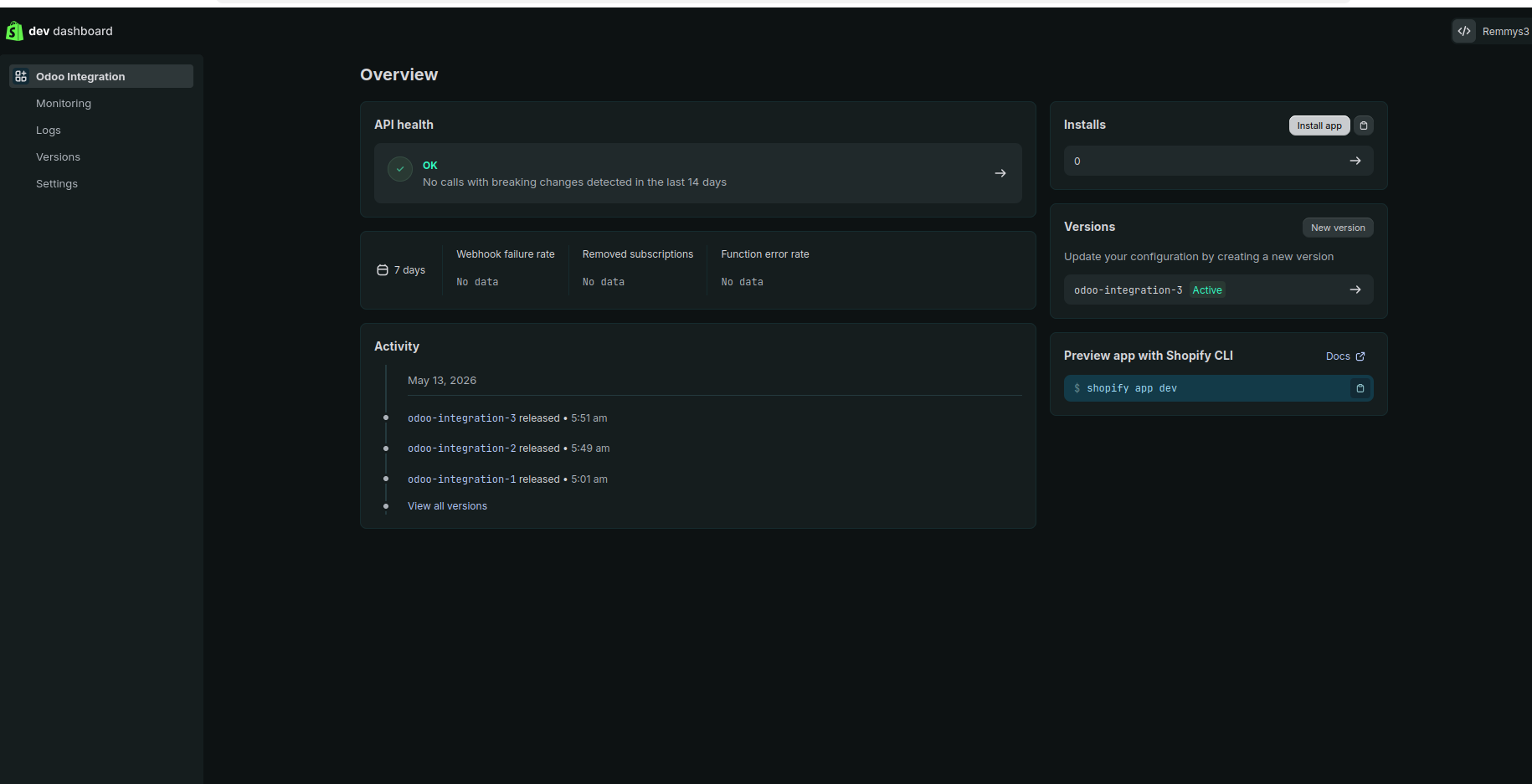Click View all versions link
The width and height of the screenshot is (1532, 784).
[x=447, y=506]
